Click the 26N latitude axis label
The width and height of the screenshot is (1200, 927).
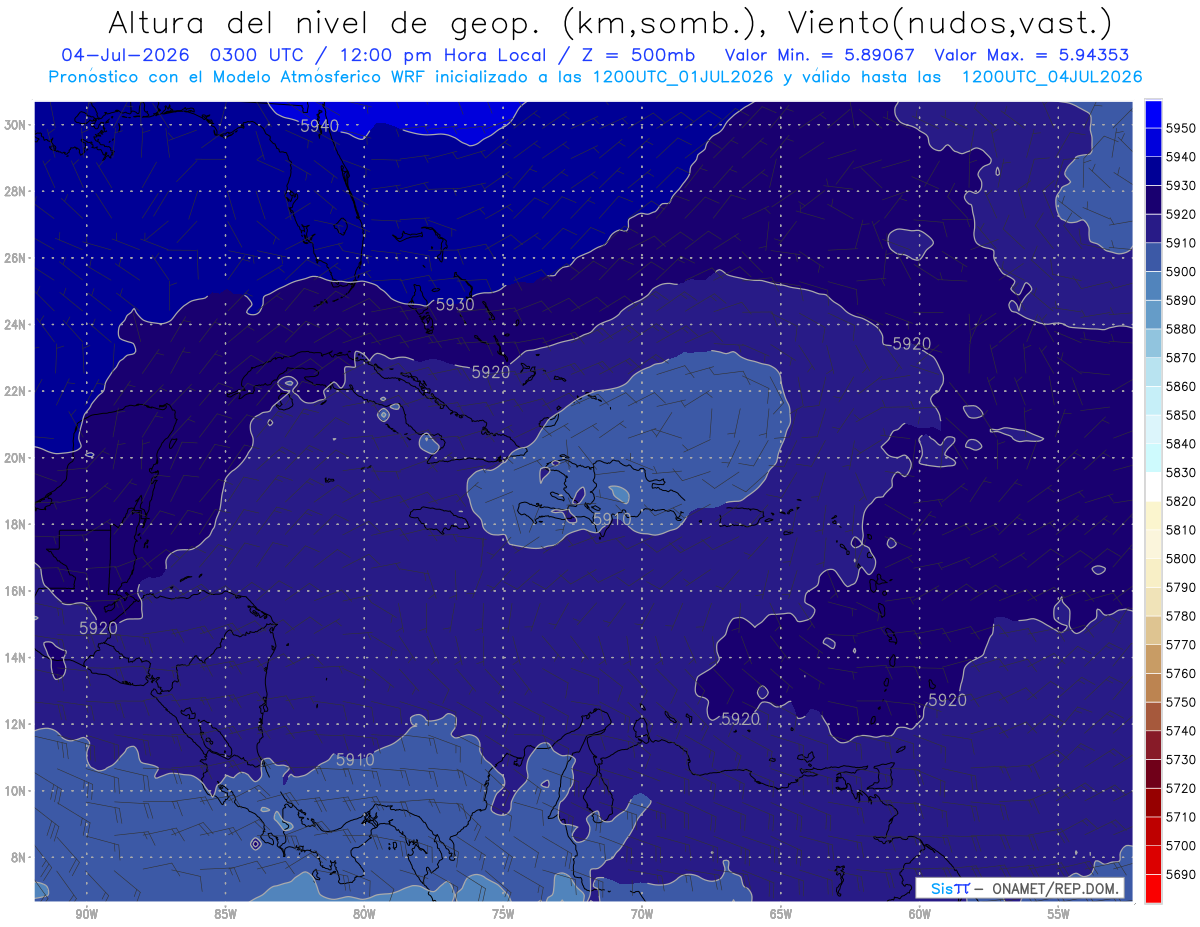15,258
